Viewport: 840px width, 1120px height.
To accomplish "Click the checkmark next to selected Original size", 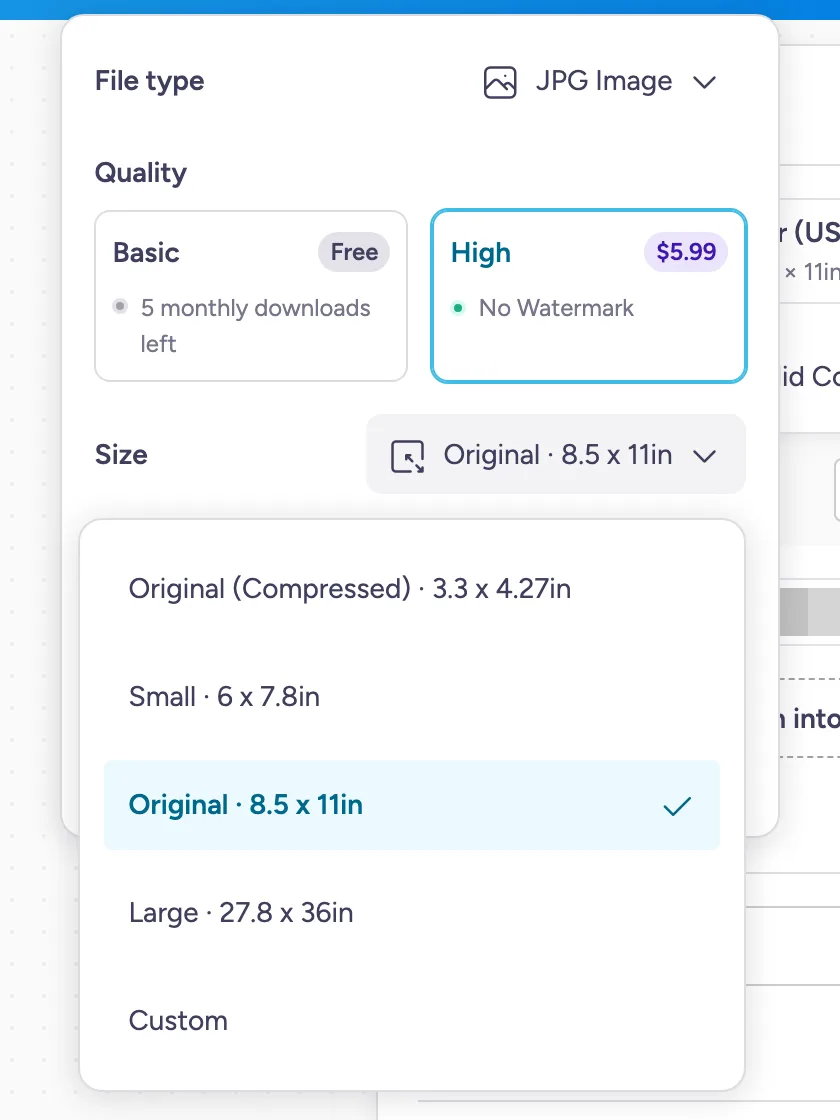I will click(676, 806).
